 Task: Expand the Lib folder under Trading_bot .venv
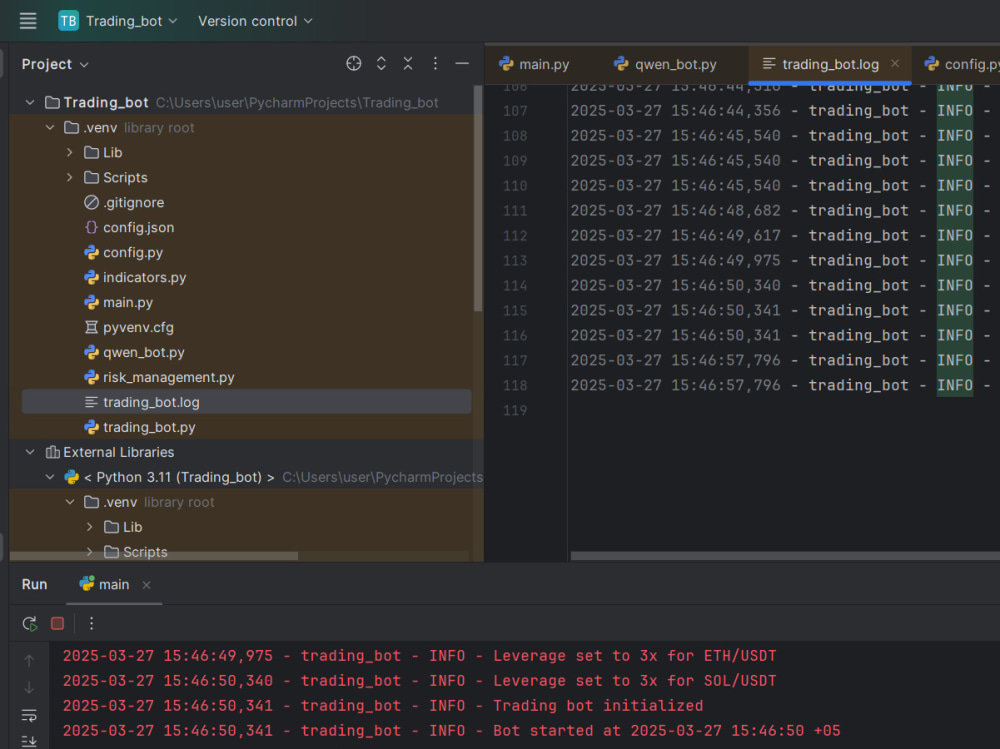click(x=70, y=152)
